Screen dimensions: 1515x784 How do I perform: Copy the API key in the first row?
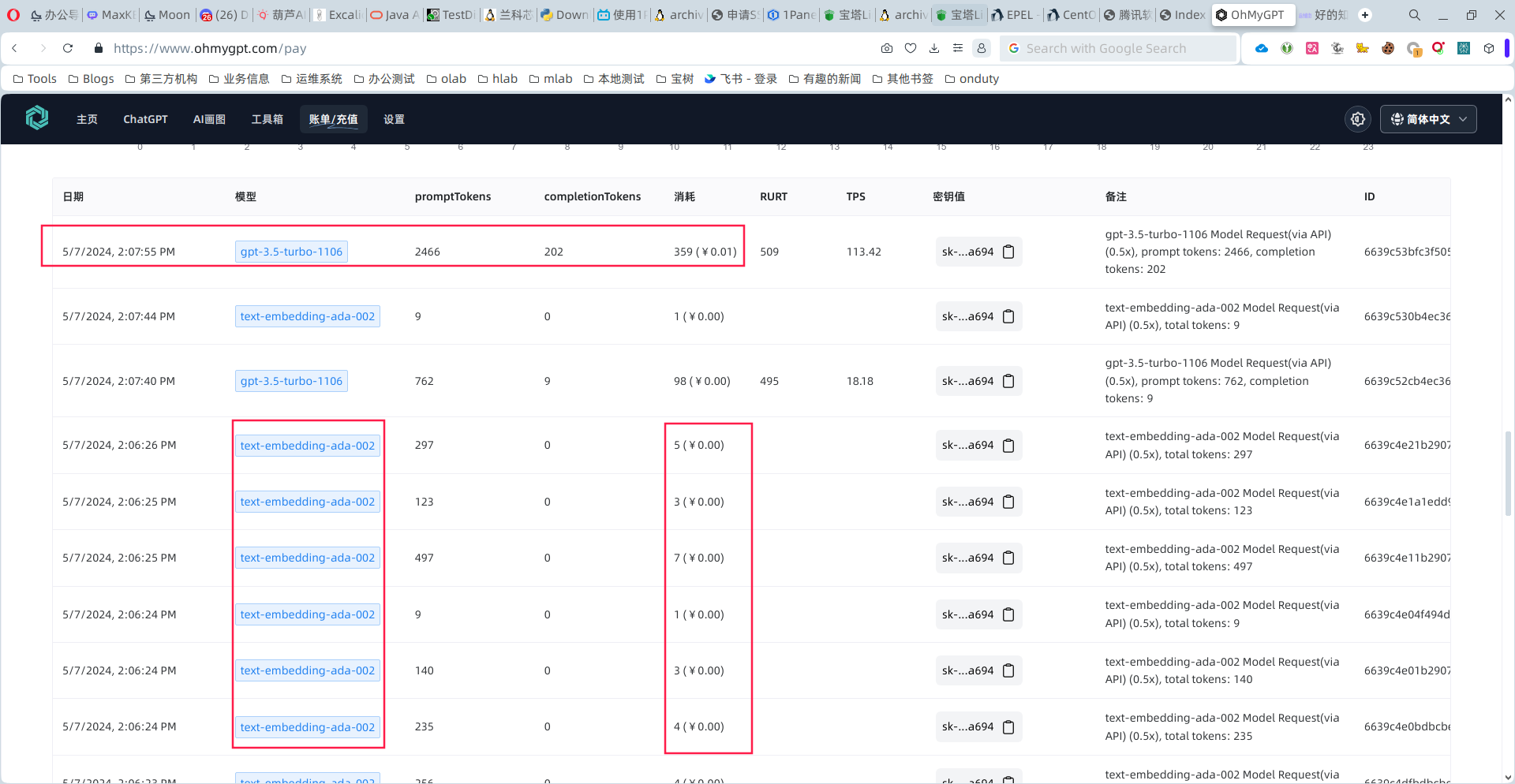coord(1008,252)
